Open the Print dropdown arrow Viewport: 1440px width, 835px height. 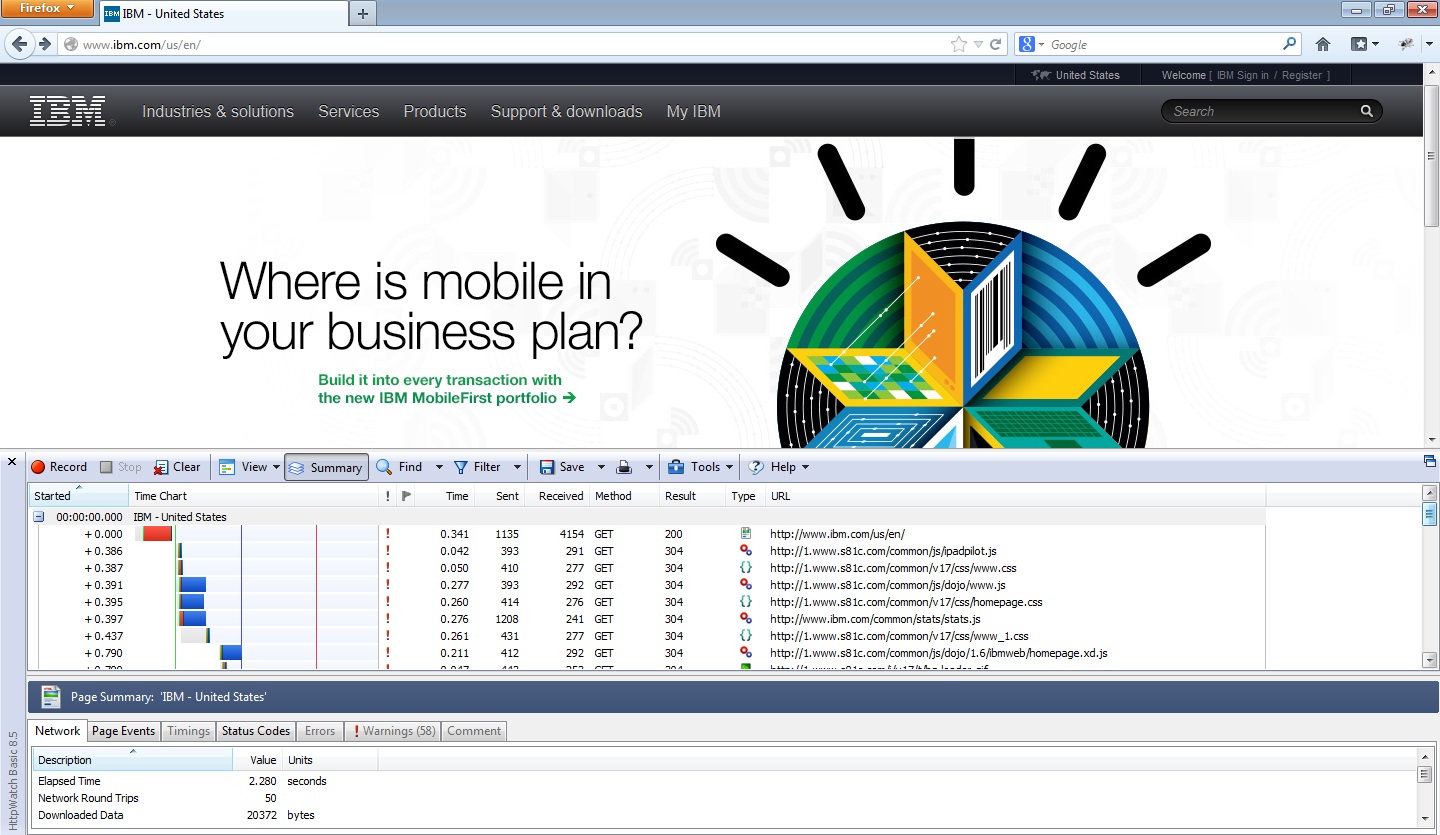649,467
